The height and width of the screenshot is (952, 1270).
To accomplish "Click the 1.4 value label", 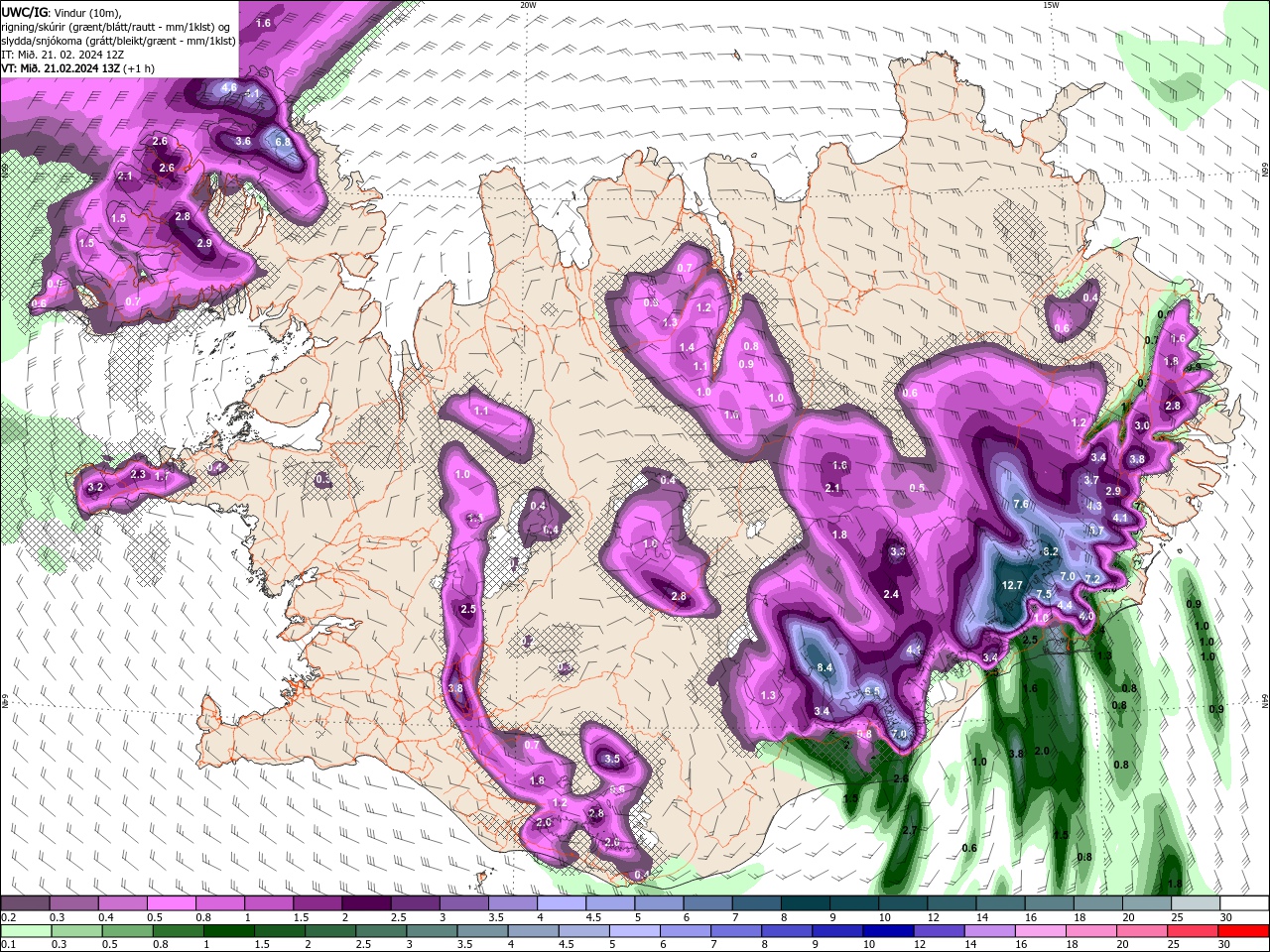I will (x=687, y=347).
